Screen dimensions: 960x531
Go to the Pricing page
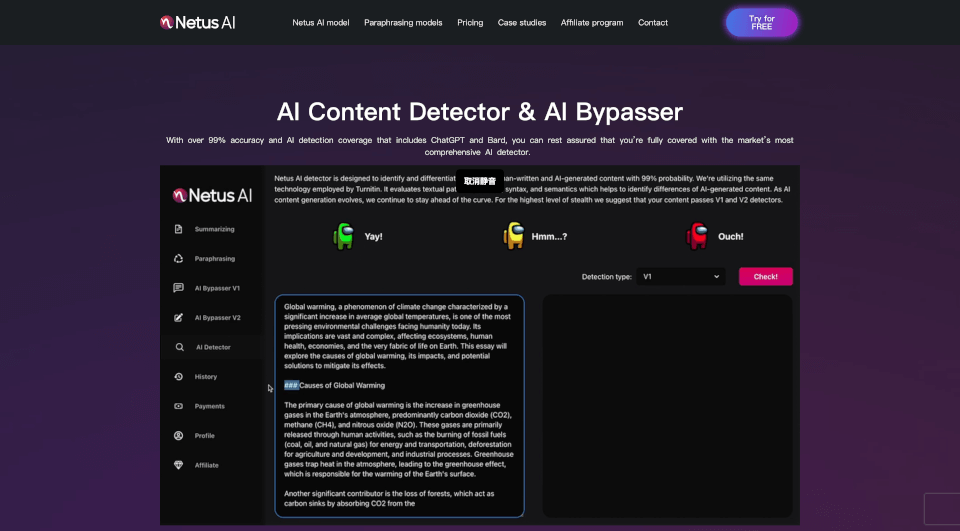click(x=470, y=23)
